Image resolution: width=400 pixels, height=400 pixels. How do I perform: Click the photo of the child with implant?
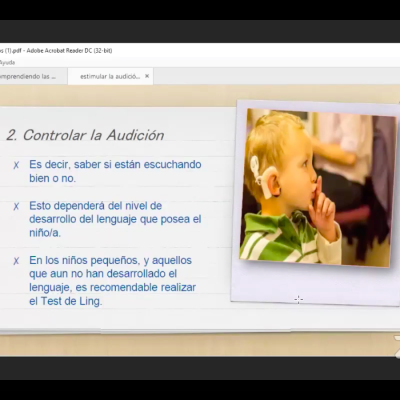318,188
